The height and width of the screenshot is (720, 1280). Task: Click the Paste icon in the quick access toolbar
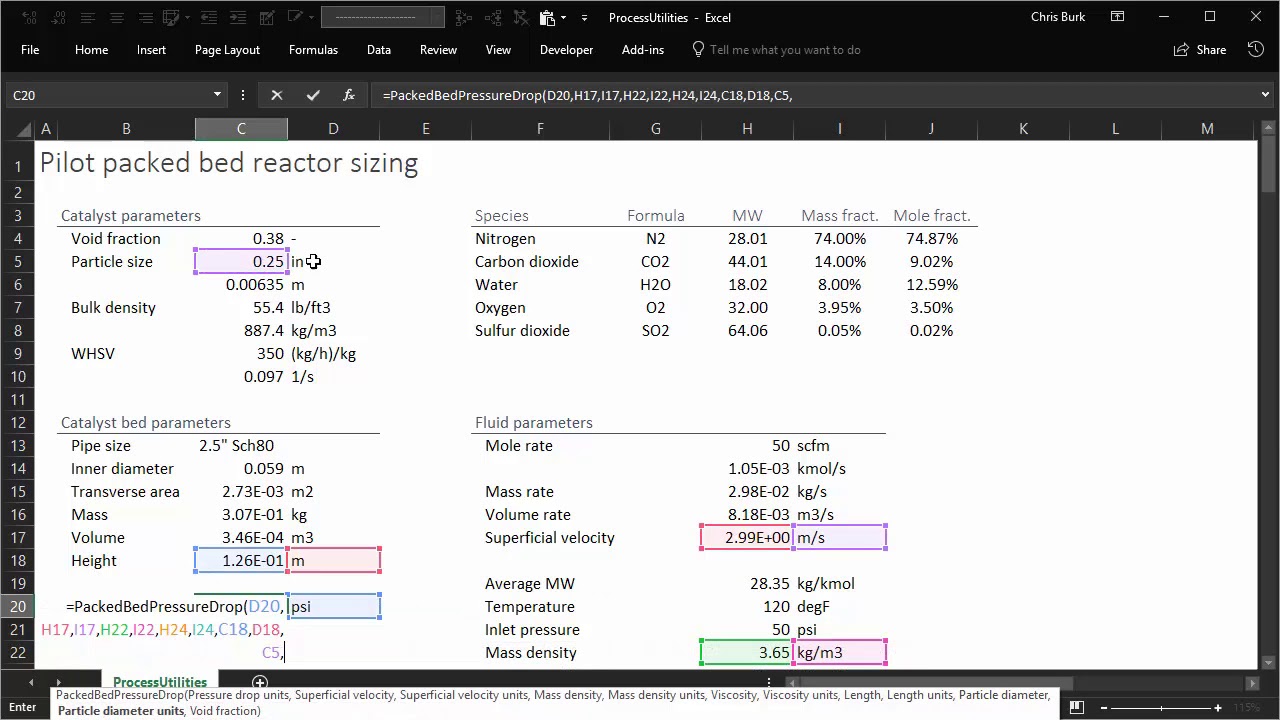tap(547, 17)
